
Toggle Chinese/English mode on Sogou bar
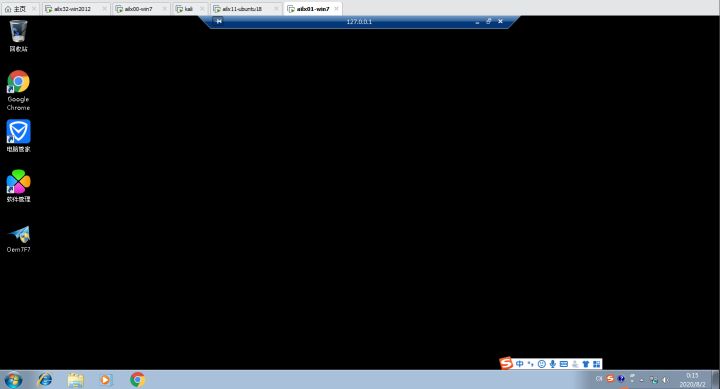pos(519,364)
